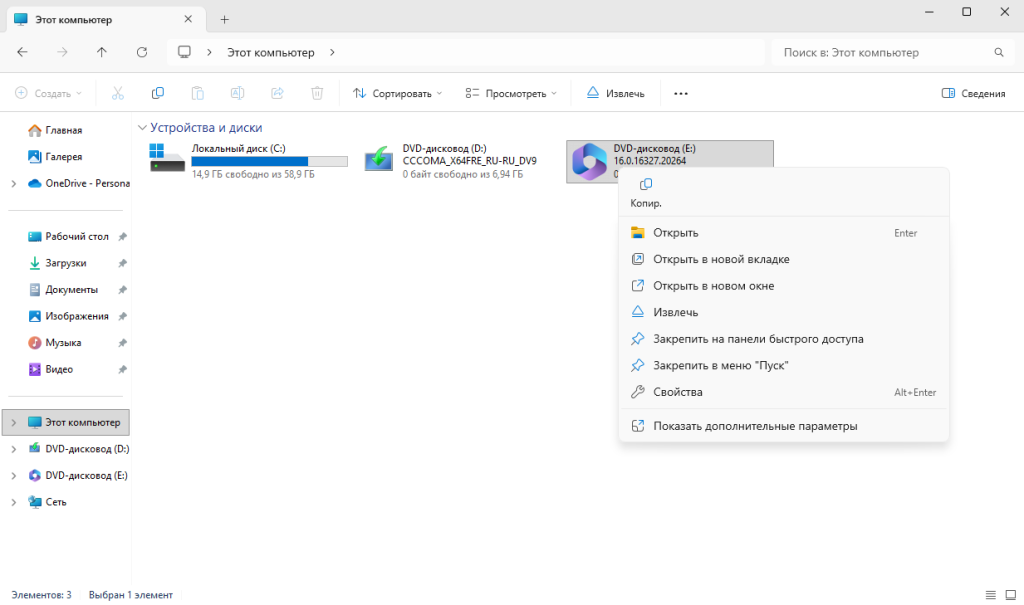Viewport: 1024px width, 605px height.
Task: Choose Показать дополнительные параметры
Action: click(784, 426)
